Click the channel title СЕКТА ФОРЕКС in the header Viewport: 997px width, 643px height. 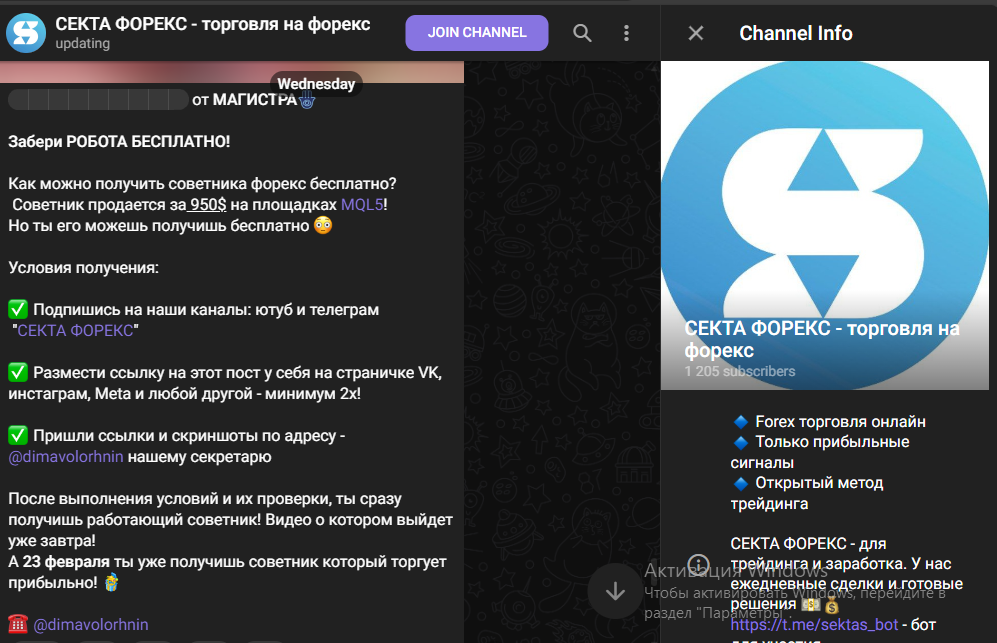[212, 24]
